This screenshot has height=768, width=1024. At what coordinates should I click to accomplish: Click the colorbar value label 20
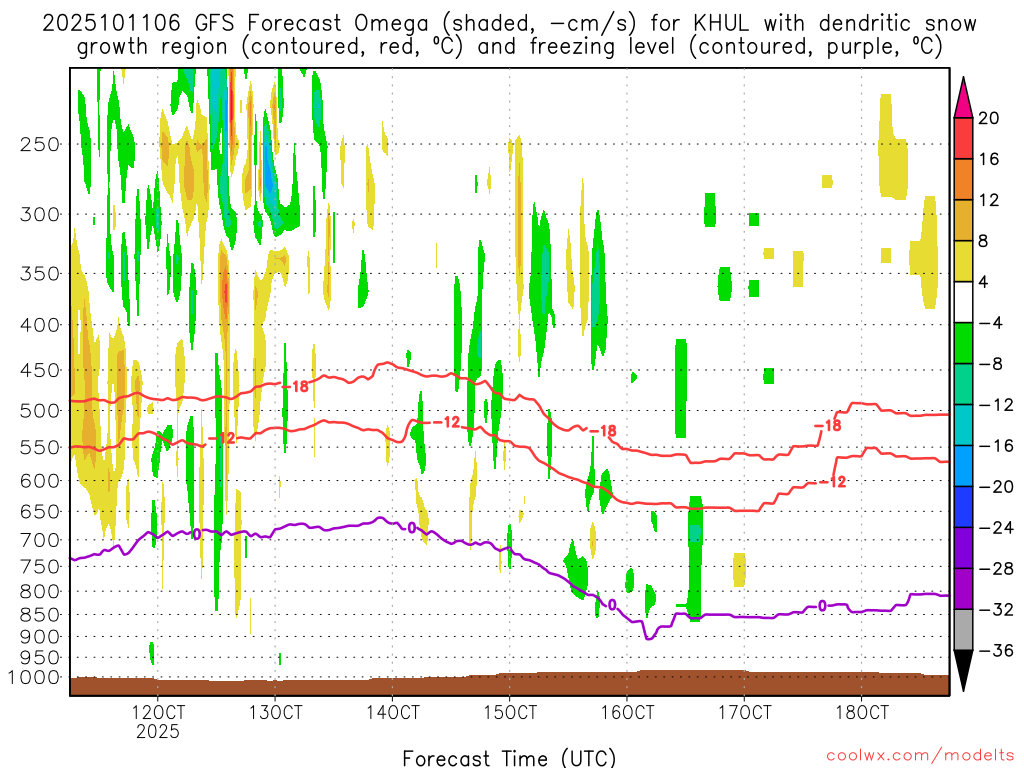click(x=989, y=118)
